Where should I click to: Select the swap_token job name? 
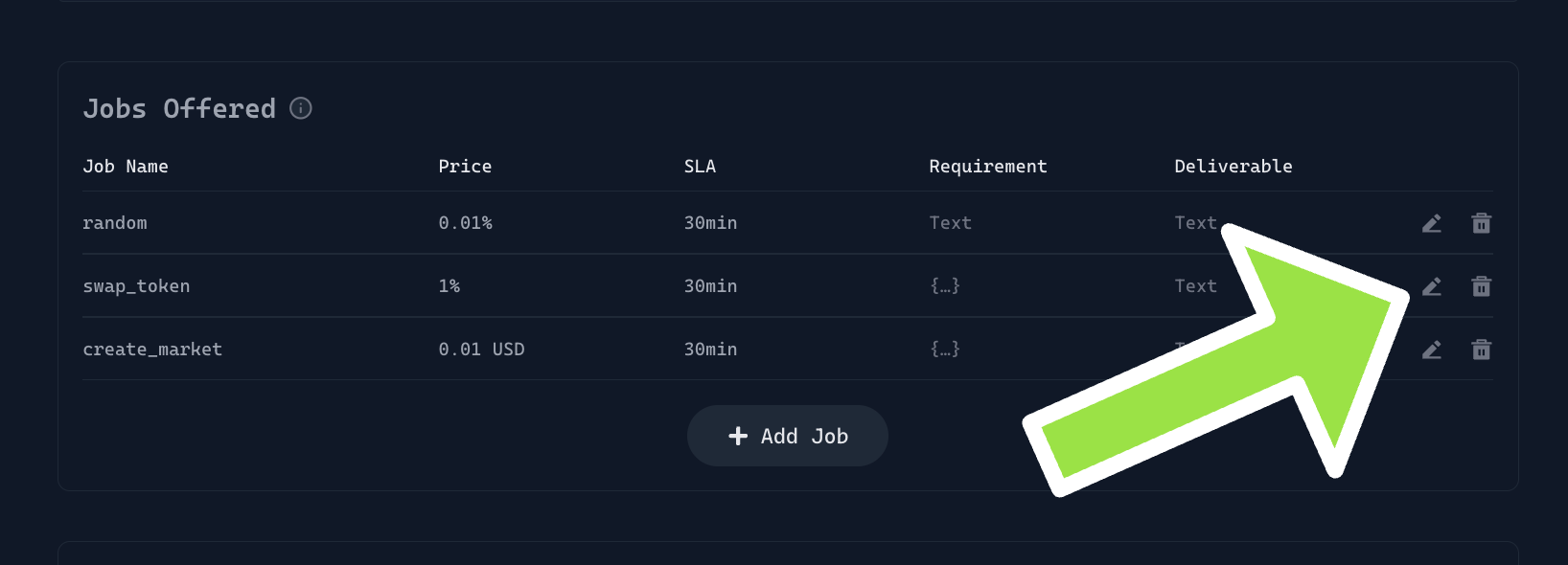(x=136, y=286)
